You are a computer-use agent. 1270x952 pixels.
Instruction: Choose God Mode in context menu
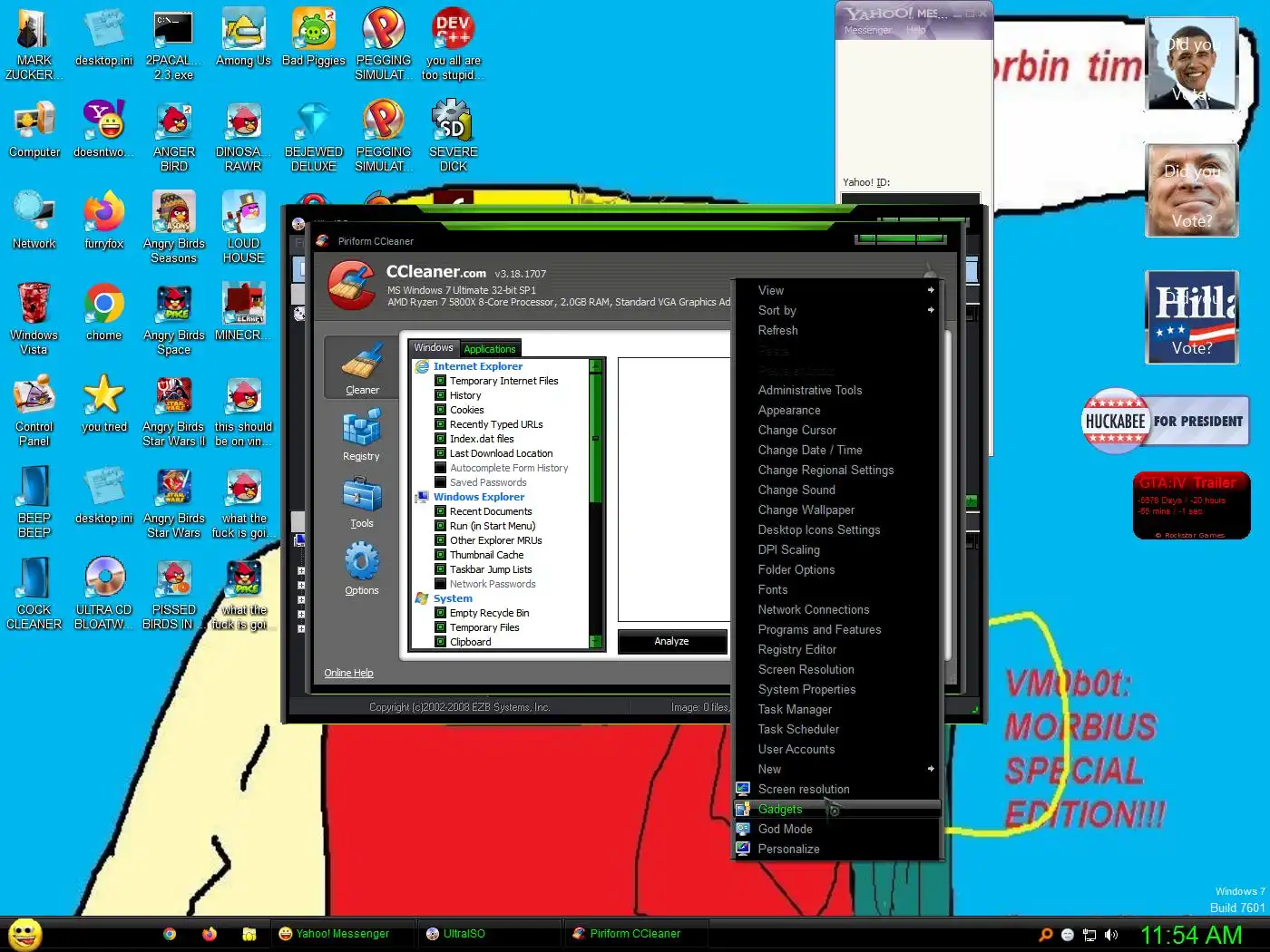(835, 829)
